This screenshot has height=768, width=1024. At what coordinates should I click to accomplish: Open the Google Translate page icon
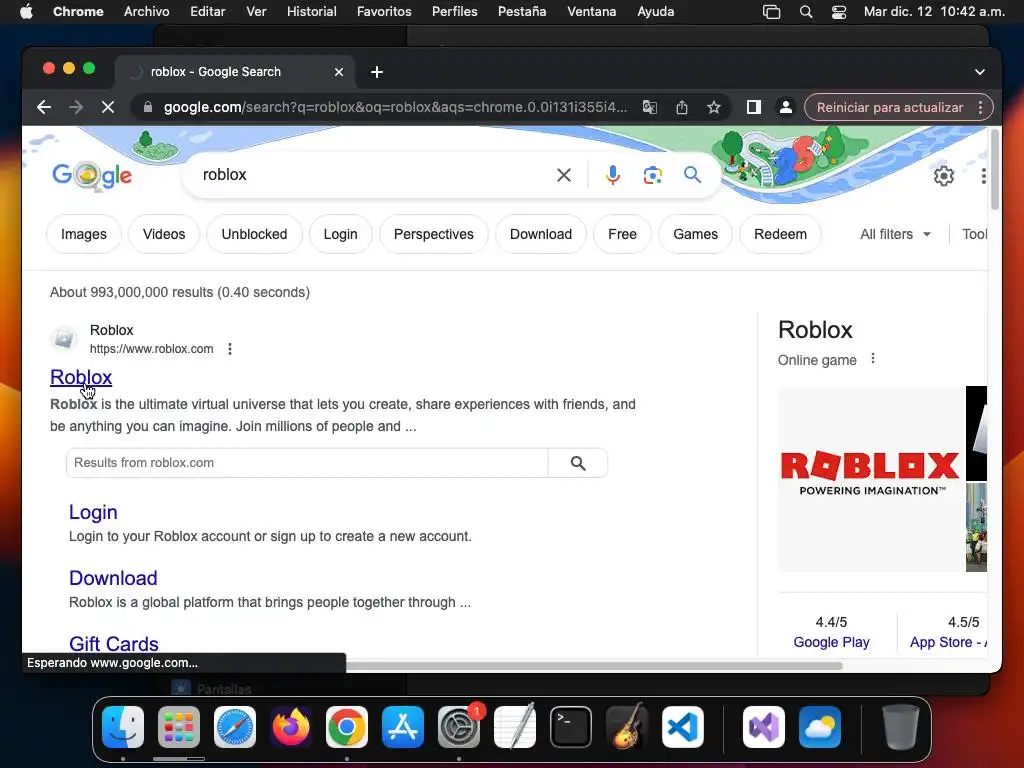pyautogui.click(x=649, y=107)
